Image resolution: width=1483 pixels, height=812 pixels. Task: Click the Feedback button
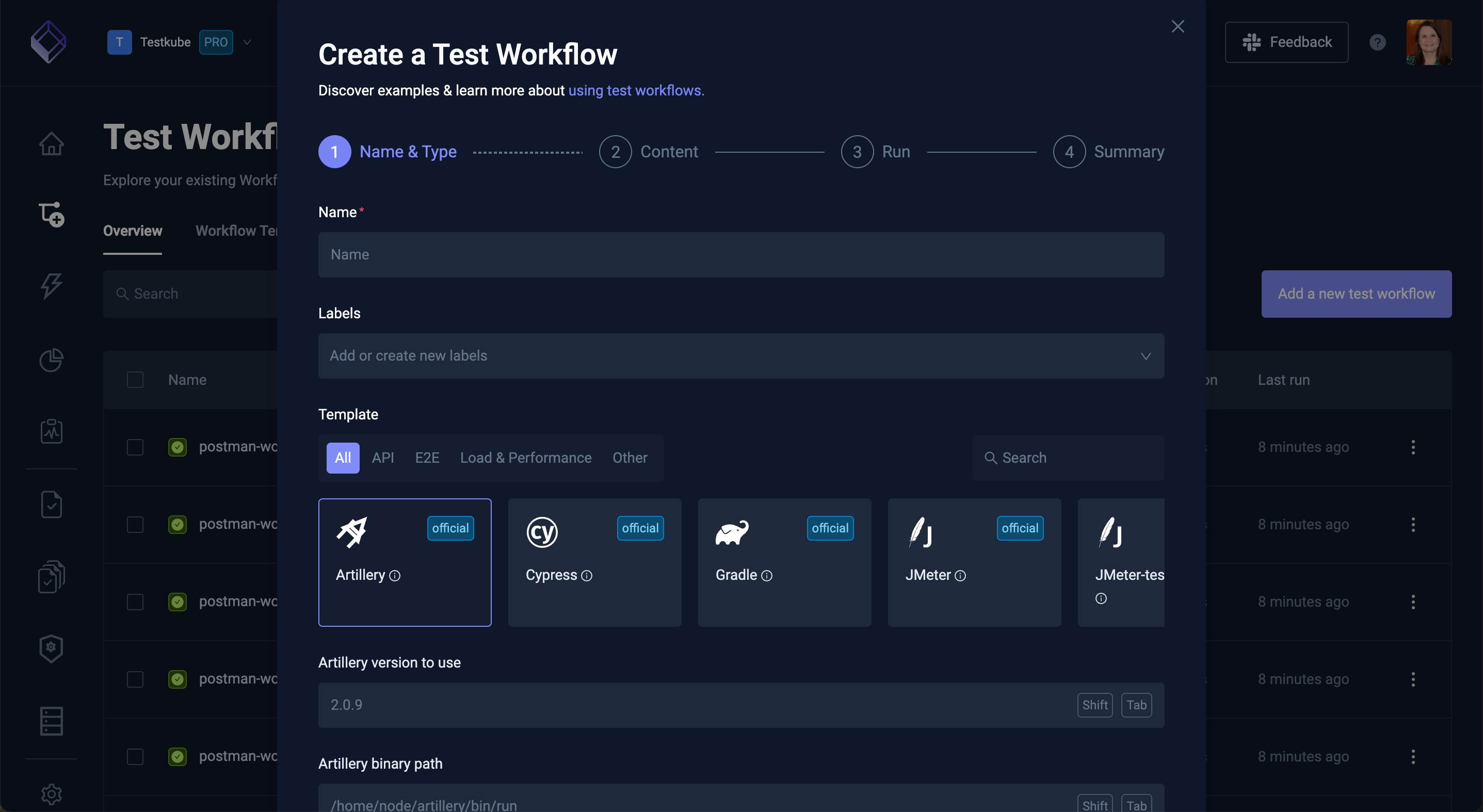click(x=1287, y=42)
